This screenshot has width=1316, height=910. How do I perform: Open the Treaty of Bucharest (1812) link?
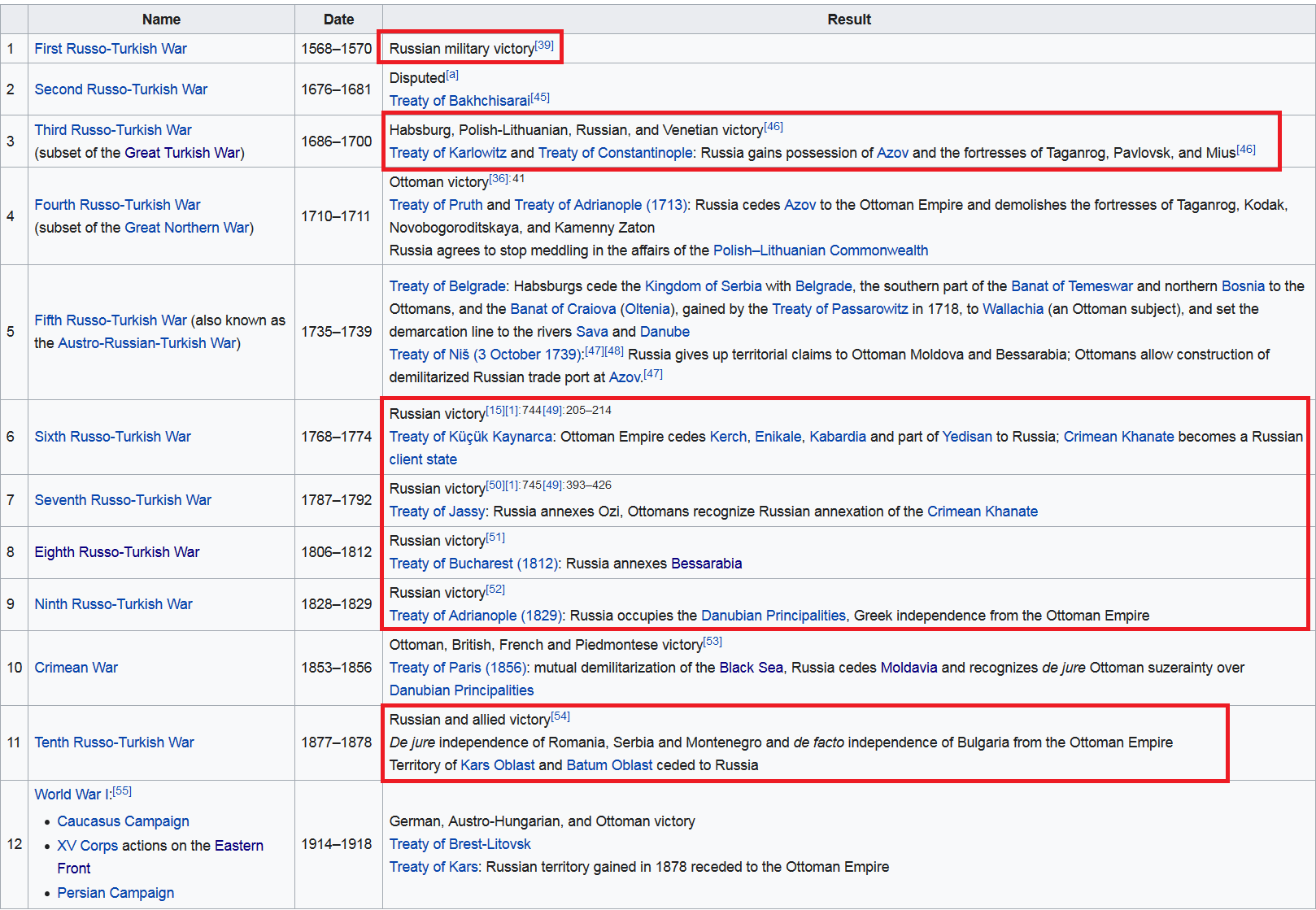point(473,564)
